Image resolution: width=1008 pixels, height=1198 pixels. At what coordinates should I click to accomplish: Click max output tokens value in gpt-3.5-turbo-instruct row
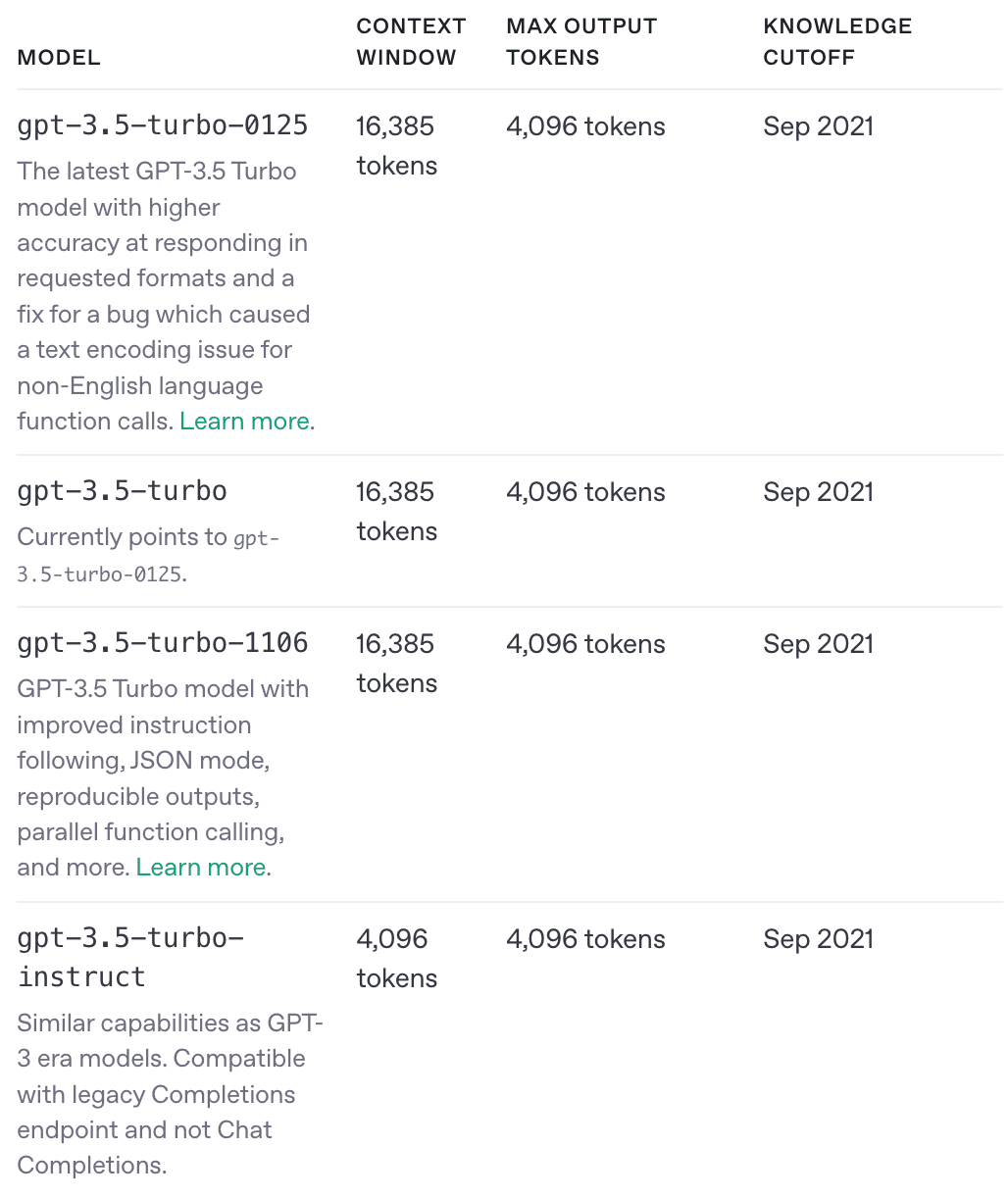[x=585, y=939]
